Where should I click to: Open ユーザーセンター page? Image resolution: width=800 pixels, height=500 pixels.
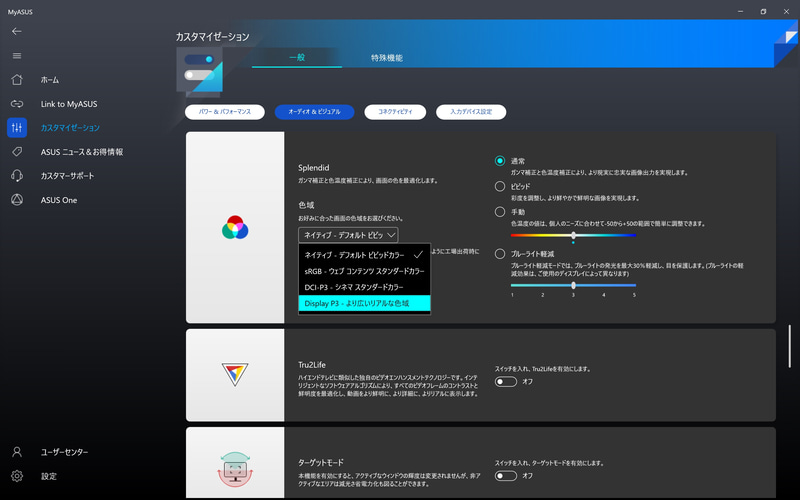[x=64, y=452]
